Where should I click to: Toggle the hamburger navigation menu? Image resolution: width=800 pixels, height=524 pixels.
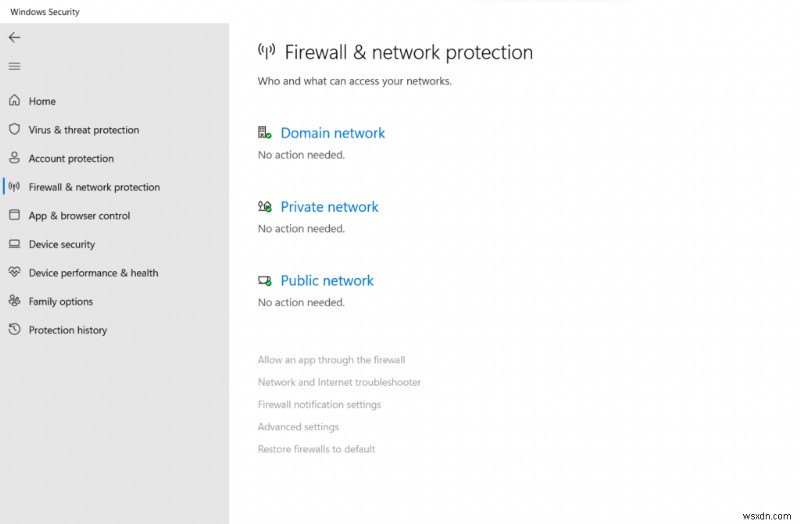coord(14,66)
